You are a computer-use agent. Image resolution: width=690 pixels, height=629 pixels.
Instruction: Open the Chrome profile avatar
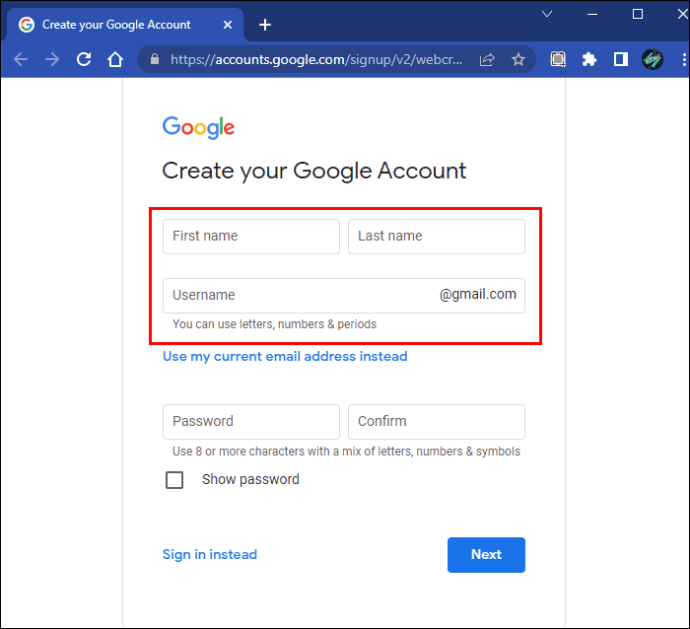652,60
